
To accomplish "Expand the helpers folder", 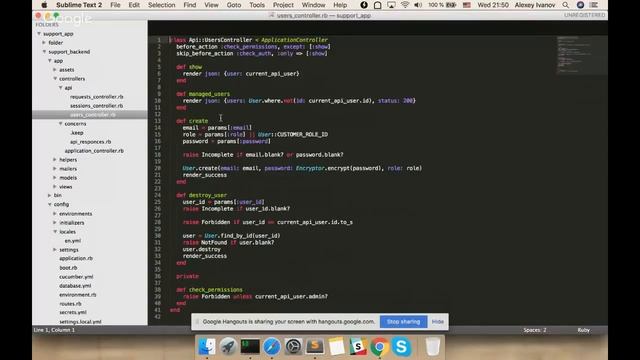I will (x=55, y=160).
